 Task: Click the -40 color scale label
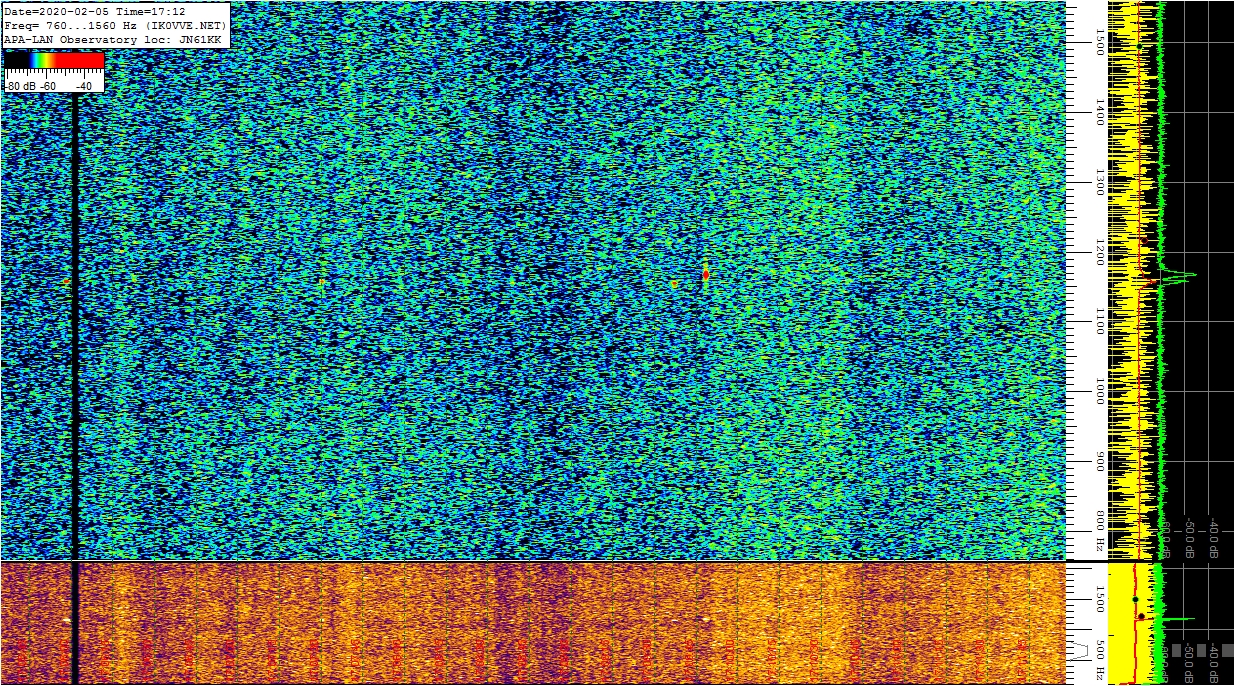pyautogui.click(x=84, y=86)
